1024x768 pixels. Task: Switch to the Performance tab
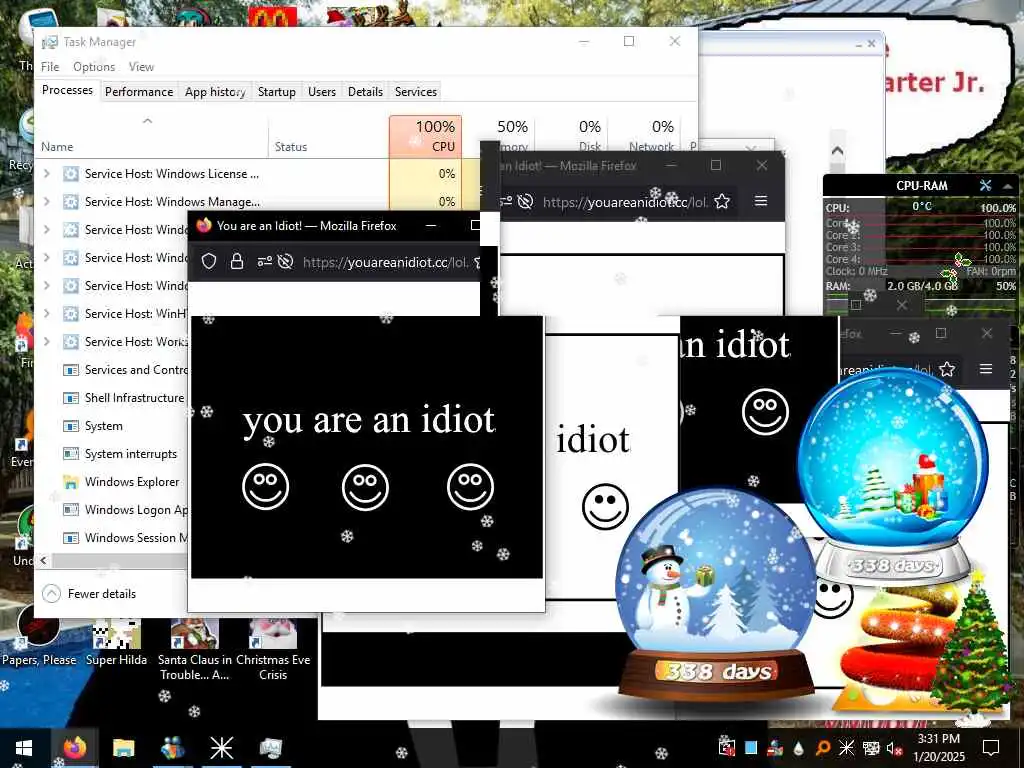pyautogui.click(x=139, y=91)
